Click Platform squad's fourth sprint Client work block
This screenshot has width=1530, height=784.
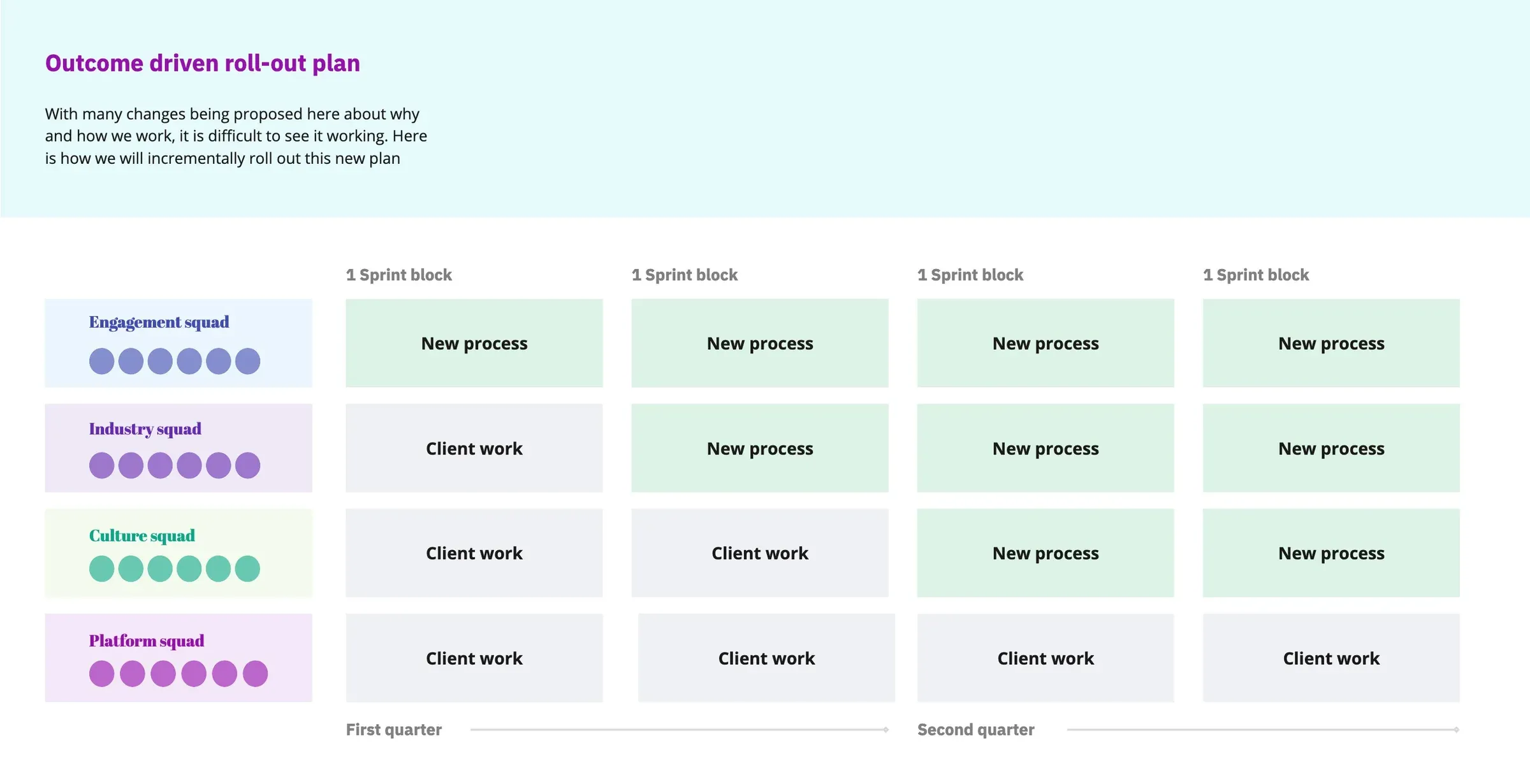(x=1331, y=658)
